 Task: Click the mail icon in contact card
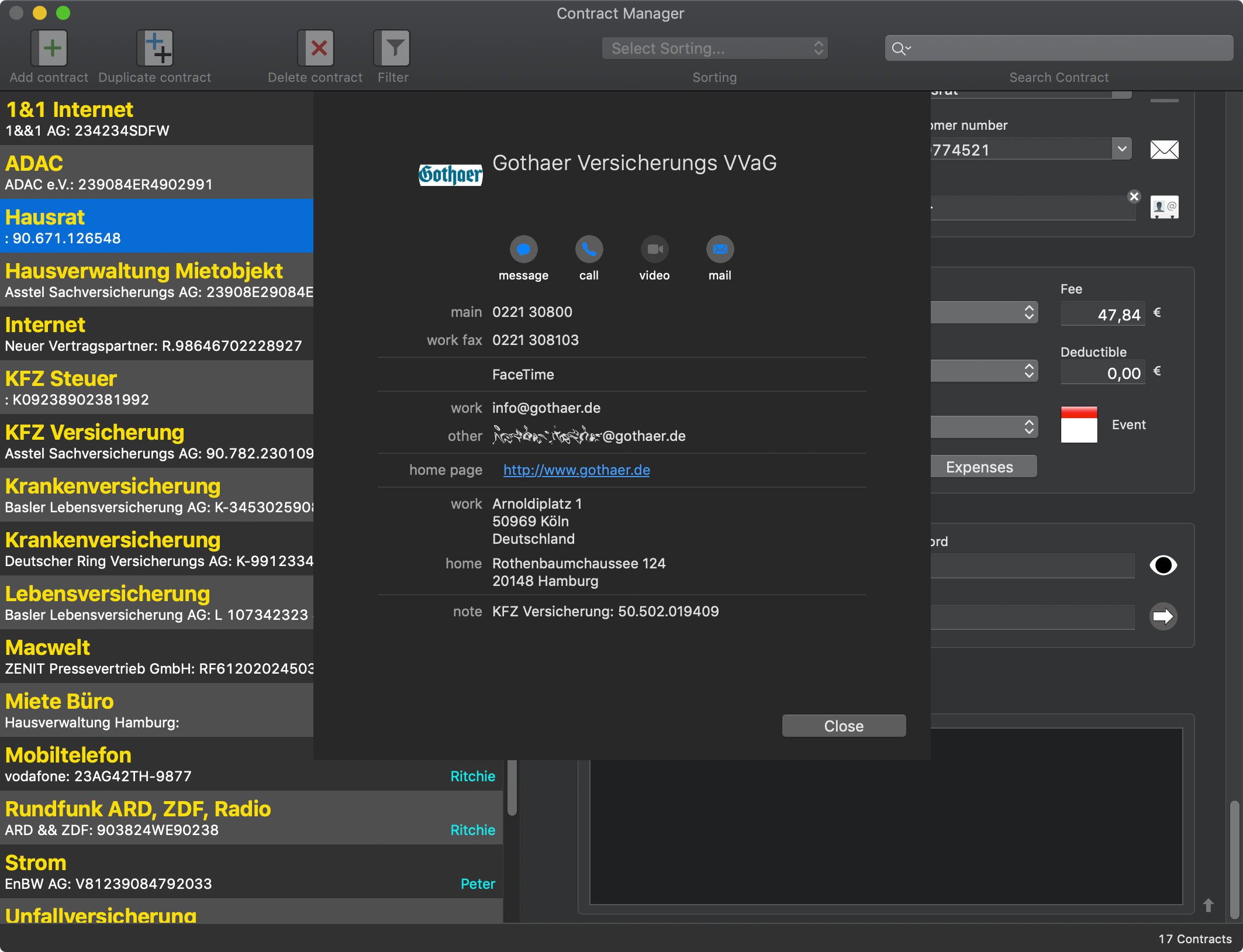click(x=720, y=250)
